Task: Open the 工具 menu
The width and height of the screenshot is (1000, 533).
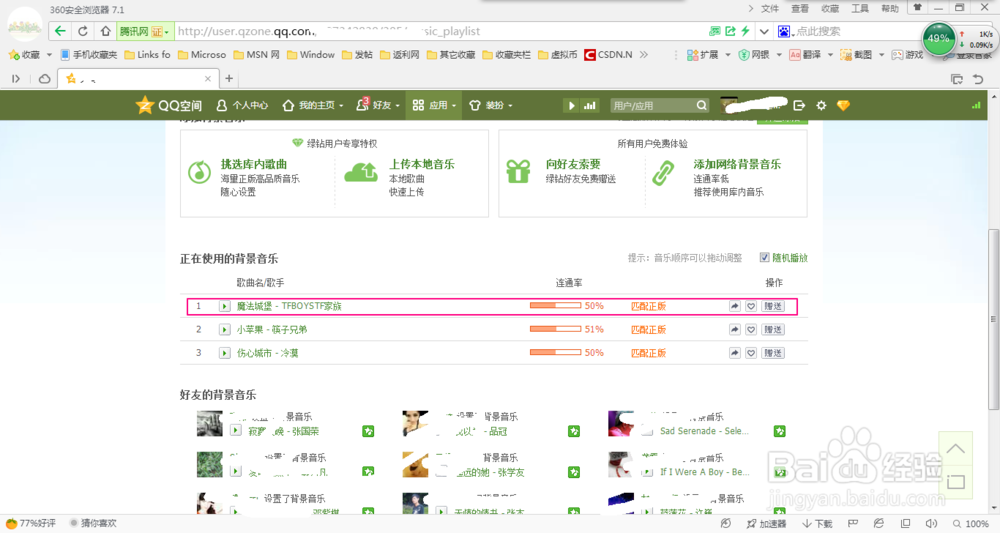Action: (860, 8)
